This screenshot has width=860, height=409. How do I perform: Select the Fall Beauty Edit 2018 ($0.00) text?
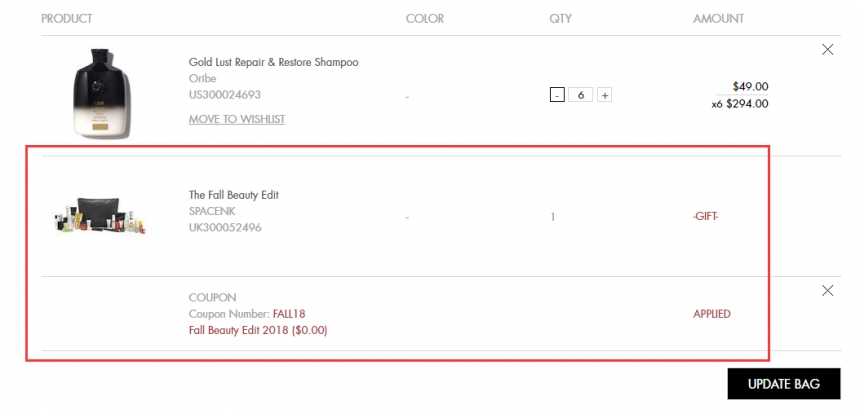pyautogui.click(x=257, y=330)
